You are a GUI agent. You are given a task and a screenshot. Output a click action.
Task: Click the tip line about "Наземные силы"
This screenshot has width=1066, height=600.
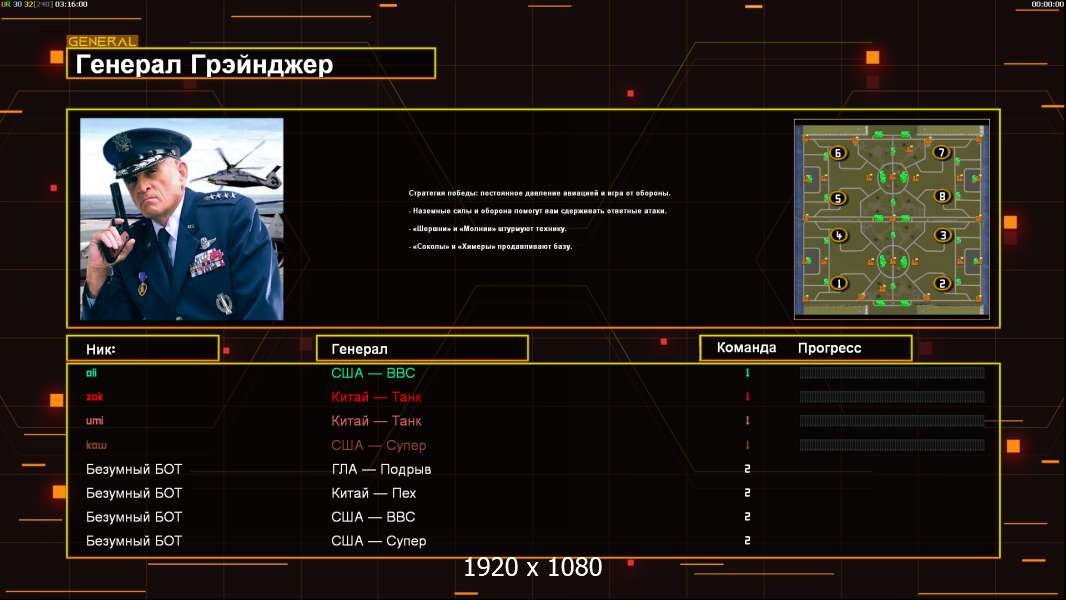(538, 211)
